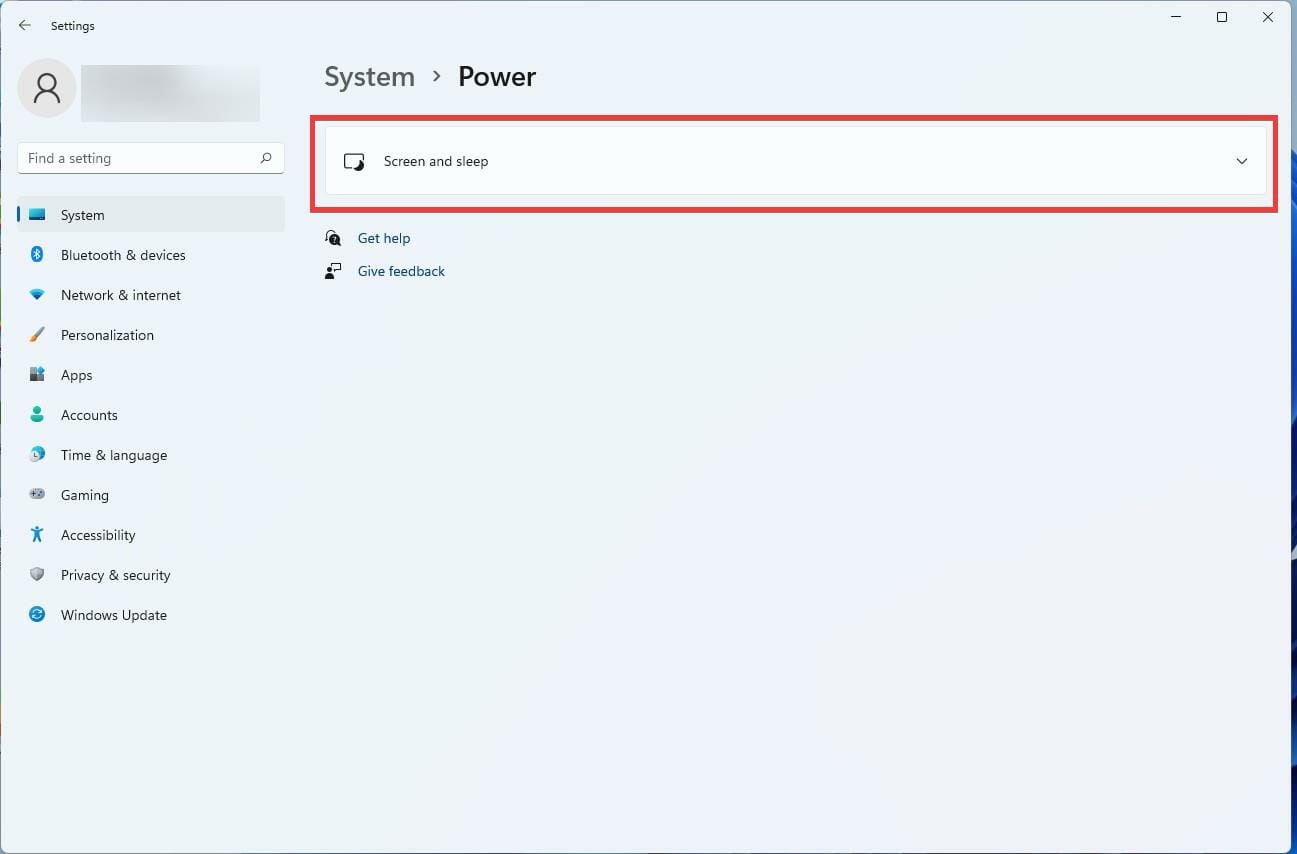Viewport: 1297px width, 854px height.
Task: Click the Get help headset icon
Action: [x=333, y=238]
